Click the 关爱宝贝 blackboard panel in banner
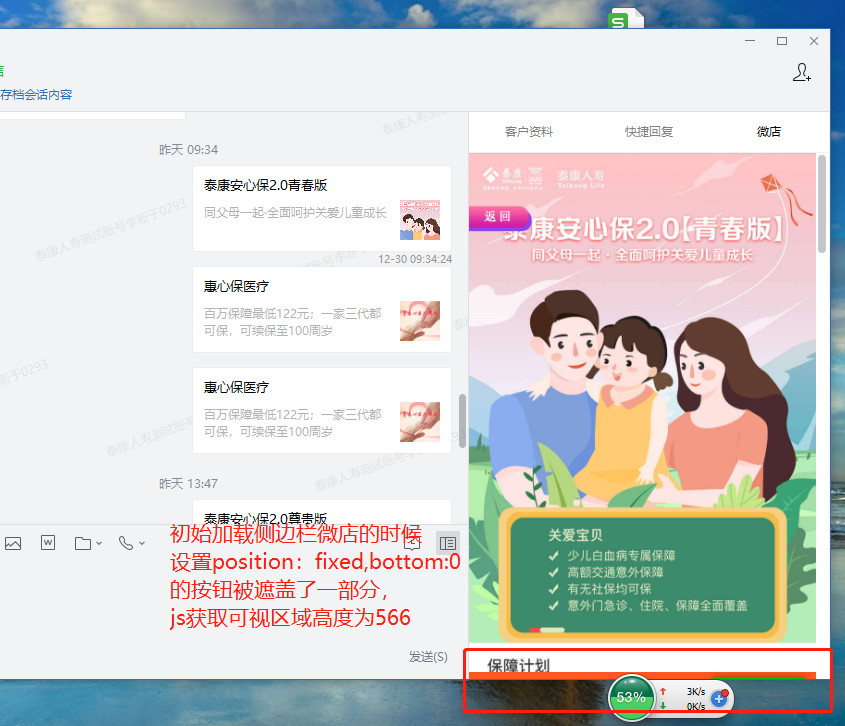This screenshot has height=726, width=845. coord(642,575)
